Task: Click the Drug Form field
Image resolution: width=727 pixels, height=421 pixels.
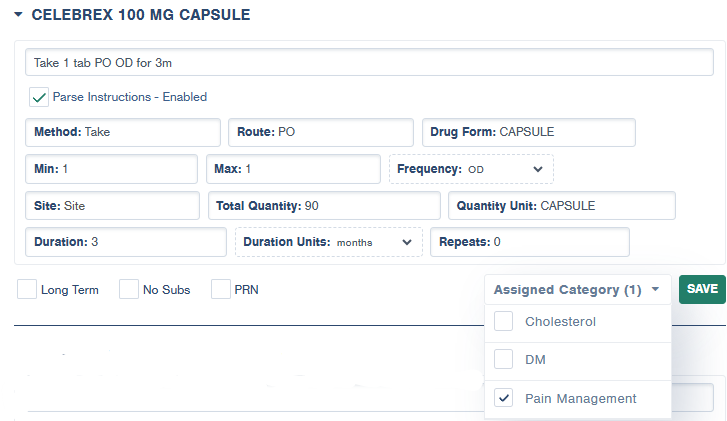Action: point(528,132)
